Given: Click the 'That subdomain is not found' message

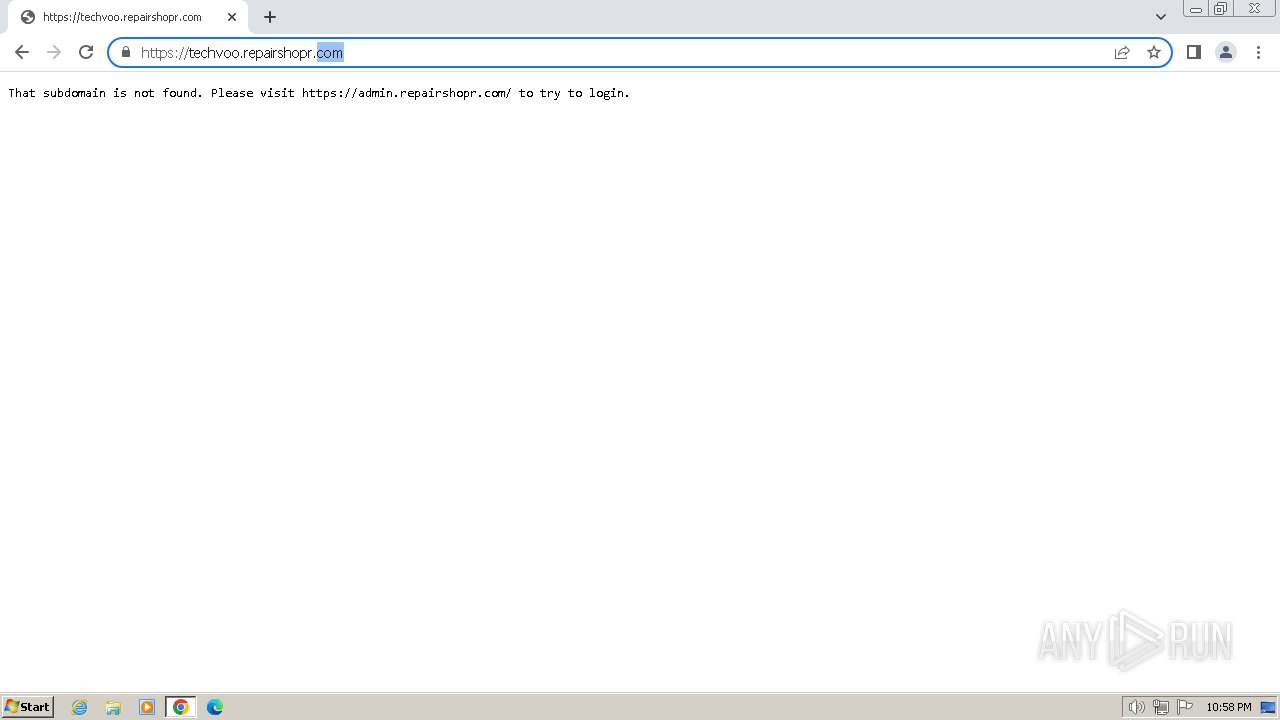Looking at the screenshot, I should pos(319,93).
